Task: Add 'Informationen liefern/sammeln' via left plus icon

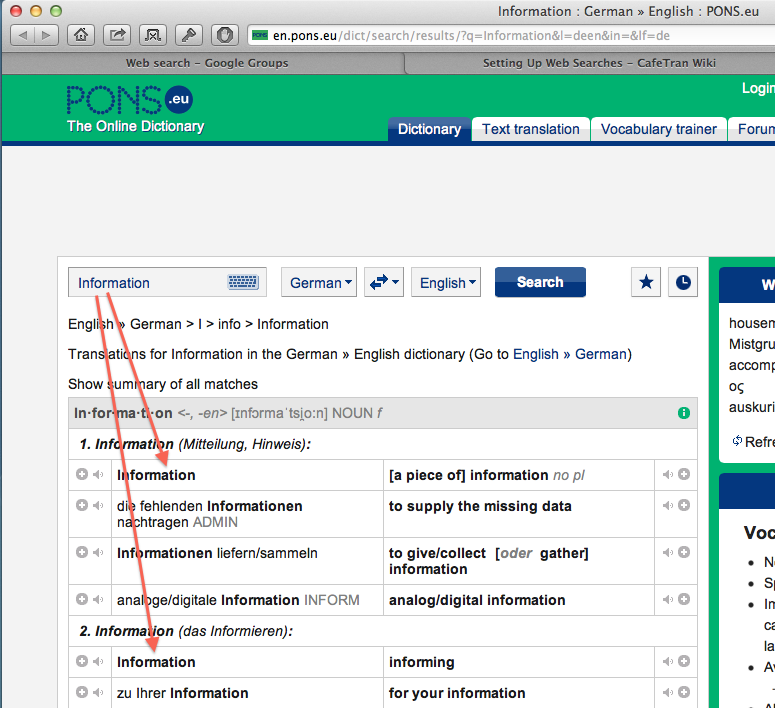Action: [x=82, y=553]
